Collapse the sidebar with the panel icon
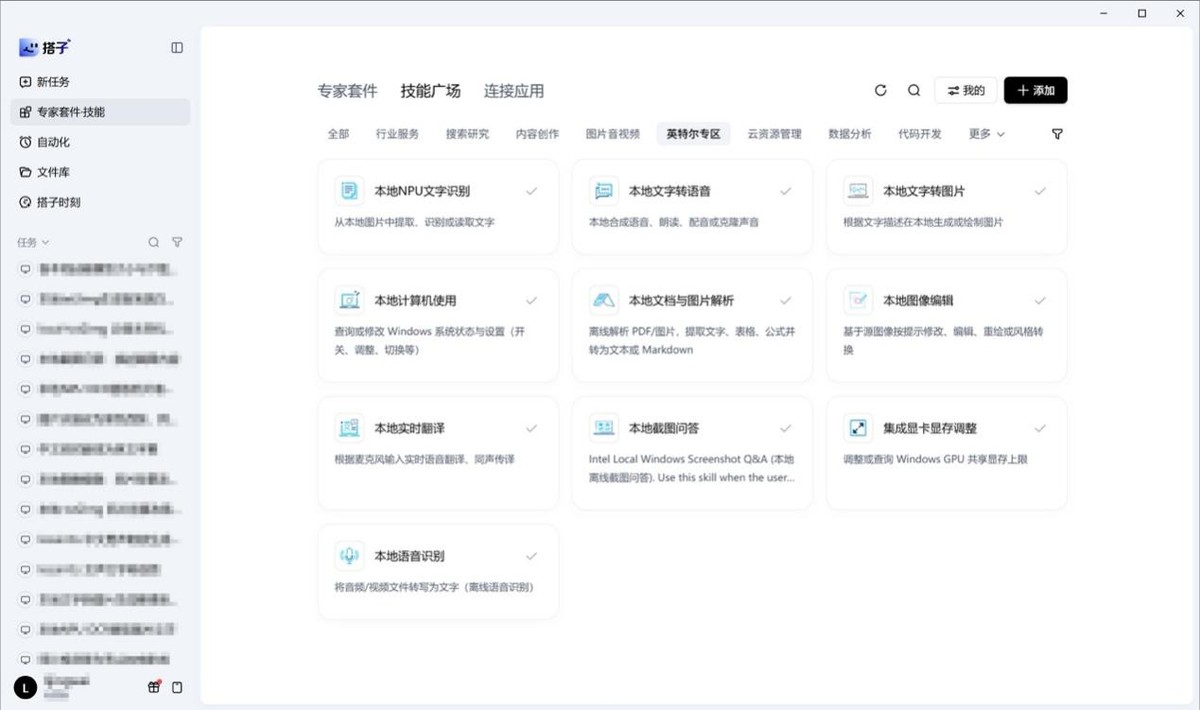This screenshot has width=1200, height=710. (x=177, y=47)
